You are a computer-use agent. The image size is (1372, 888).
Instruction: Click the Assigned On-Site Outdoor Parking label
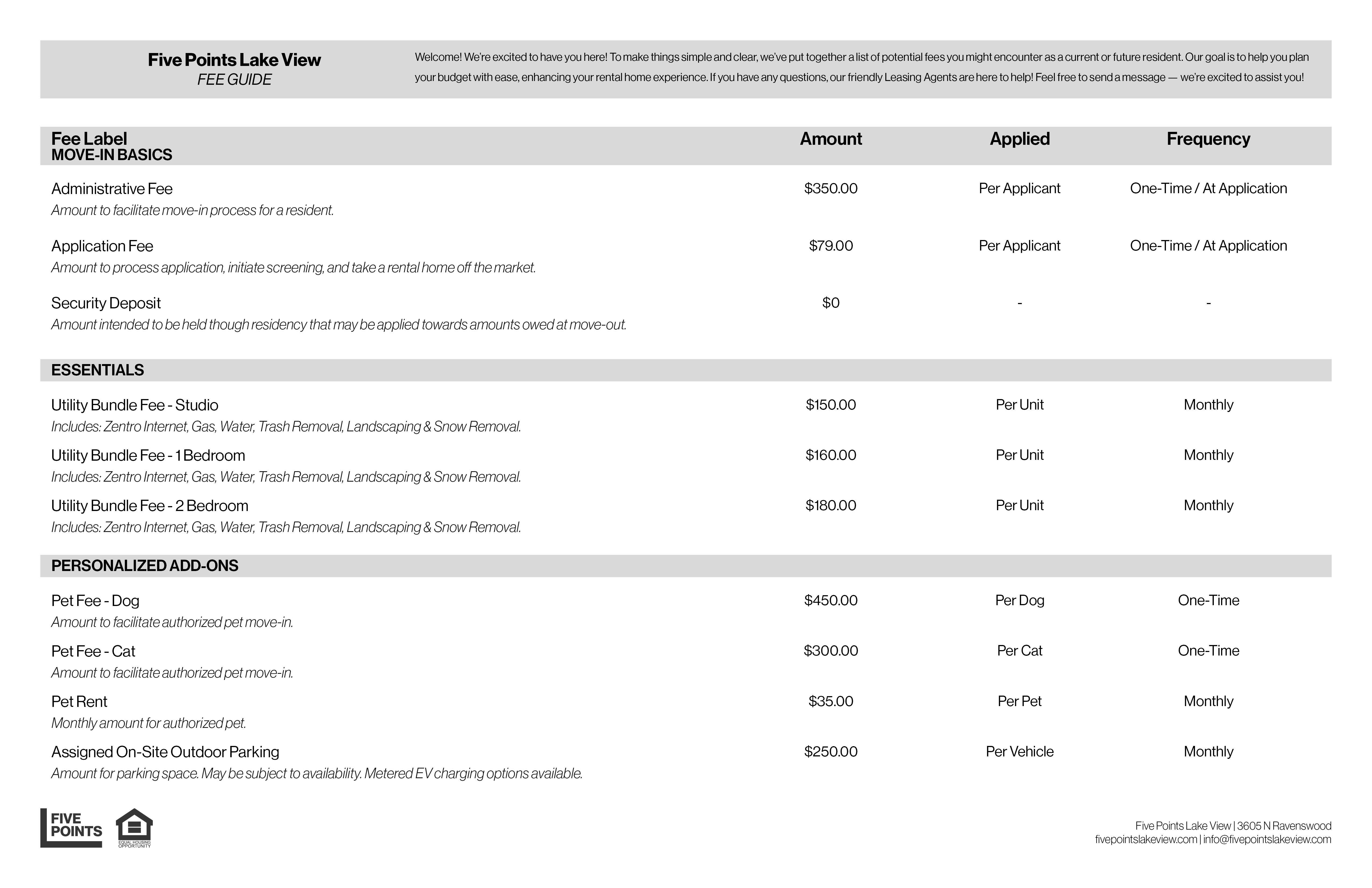point(165,752)
